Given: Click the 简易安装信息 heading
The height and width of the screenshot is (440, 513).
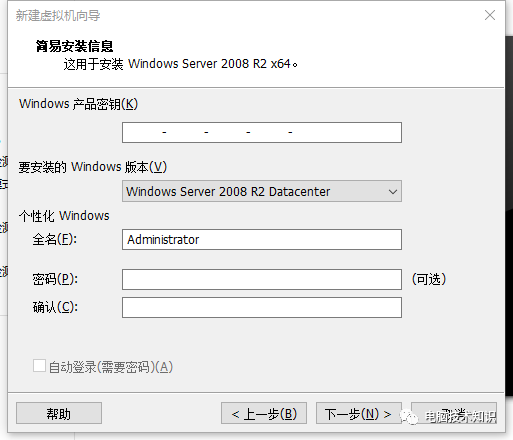Looking at the screenshot, I should 75,46.
